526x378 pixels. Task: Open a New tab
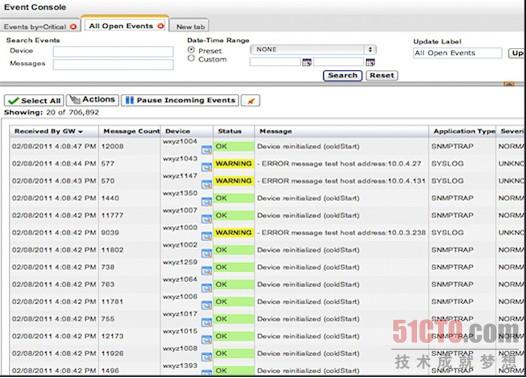point(190,27)
